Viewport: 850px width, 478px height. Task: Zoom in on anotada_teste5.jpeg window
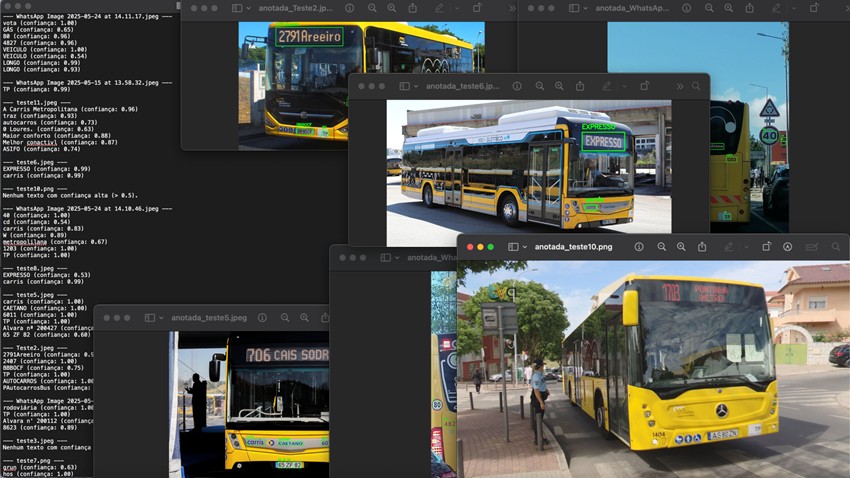(x=305, y=318)
